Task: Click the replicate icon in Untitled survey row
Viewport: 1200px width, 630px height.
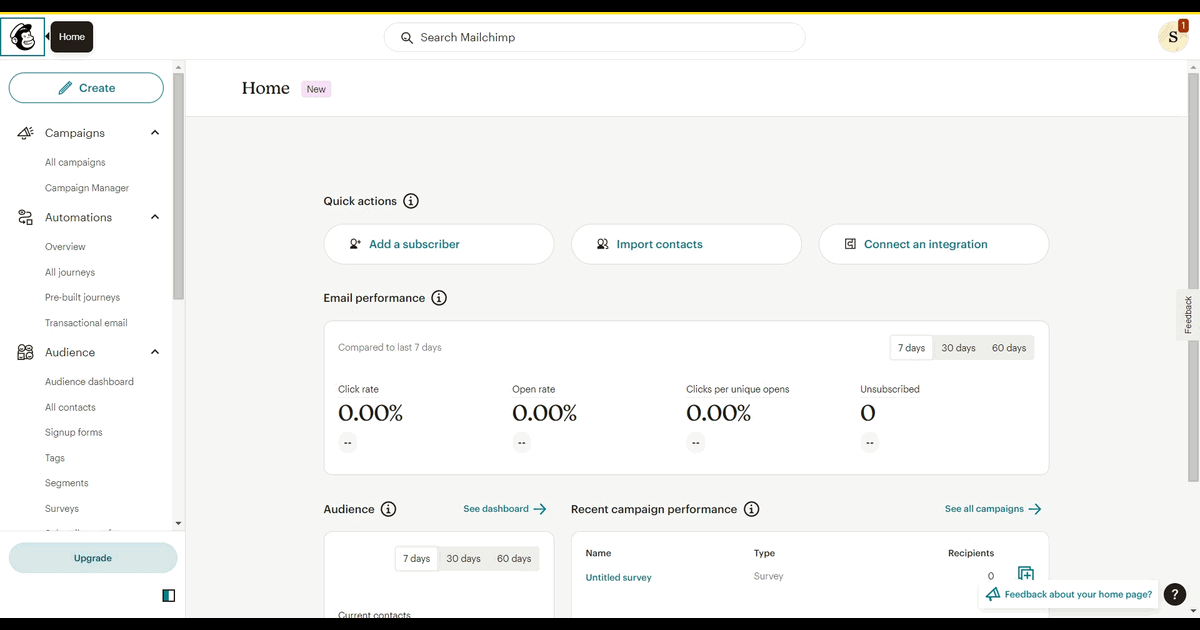Action: (1025, 574)
